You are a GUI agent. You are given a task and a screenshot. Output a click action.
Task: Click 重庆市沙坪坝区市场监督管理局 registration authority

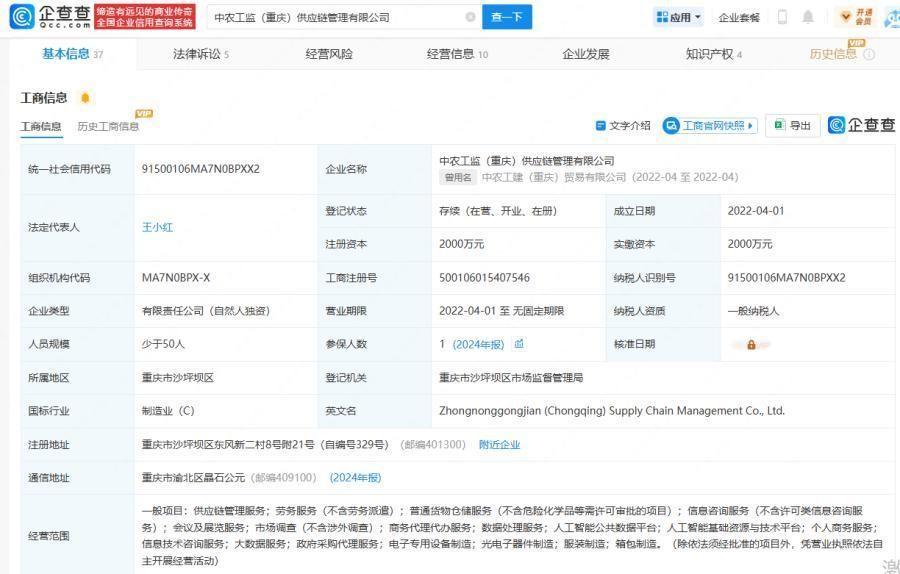(511, 378)
